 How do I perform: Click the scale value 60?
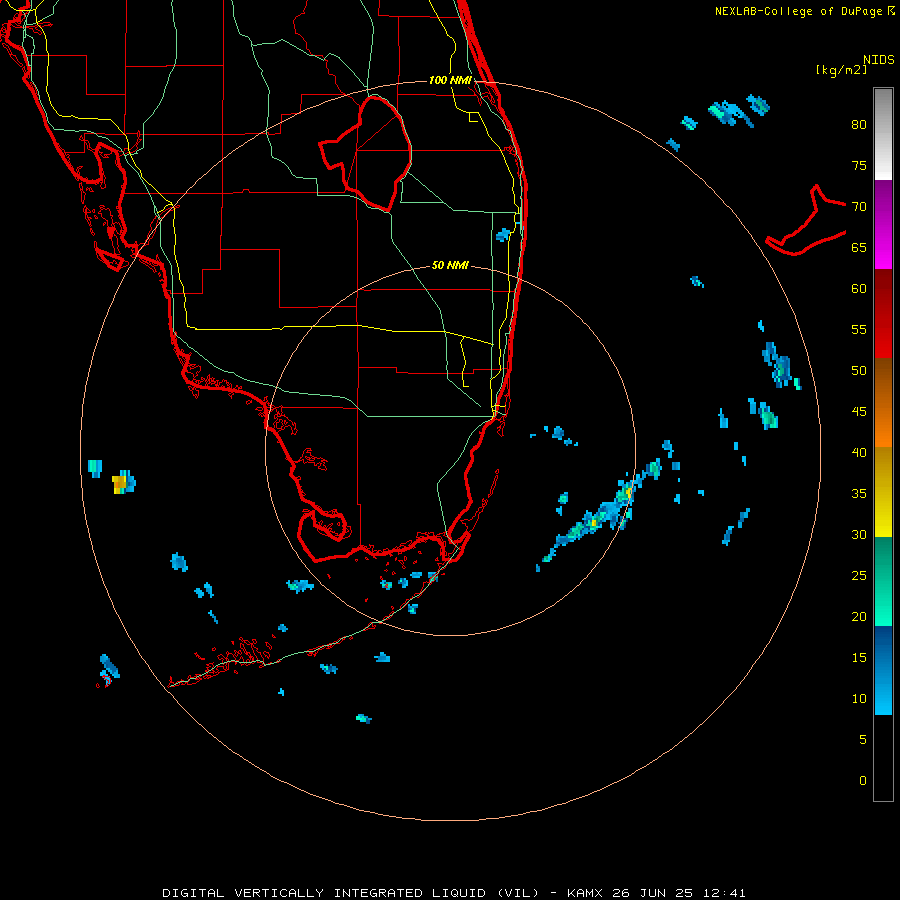click(x=859, y=289)
